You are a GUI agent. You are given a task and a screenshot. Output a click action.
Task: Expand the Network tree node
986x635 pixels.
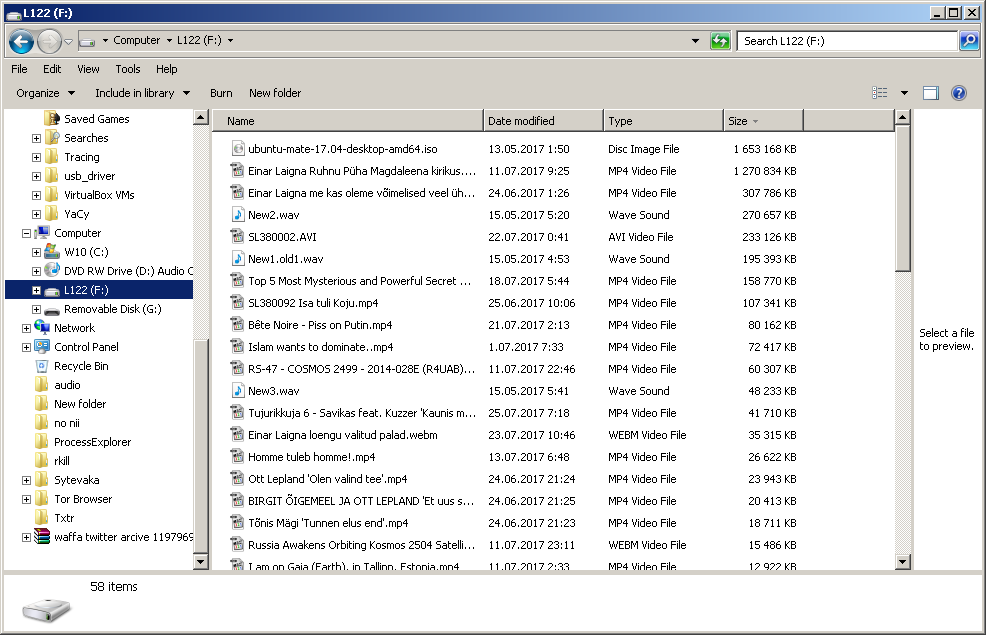[x=26, y=328]
